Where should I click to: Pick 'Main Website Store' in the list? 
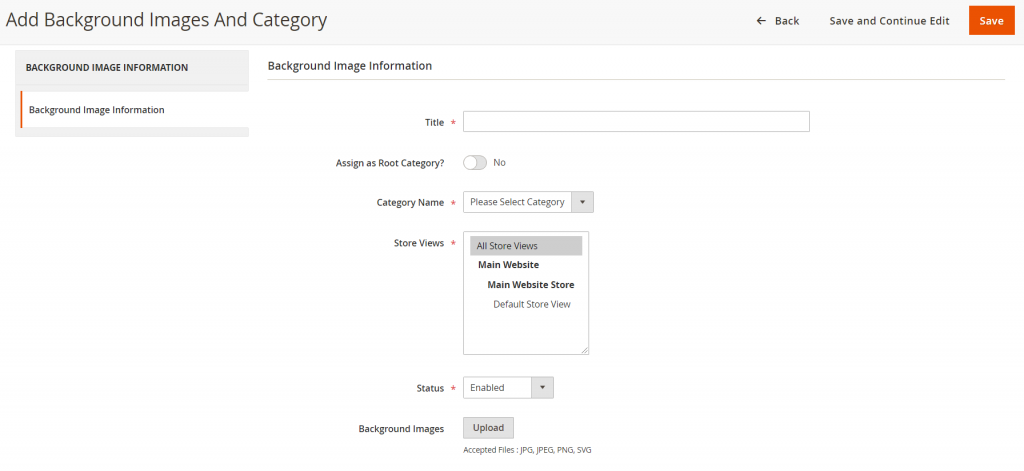[x=530, y=285]
